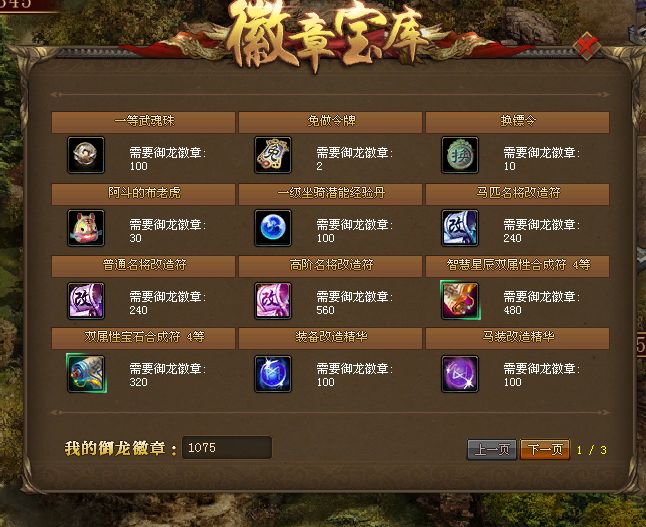Pick the 阿斗的布老虎 cloth tiger icon
This screenshot has width=646, height=527.
pos(86,228)
